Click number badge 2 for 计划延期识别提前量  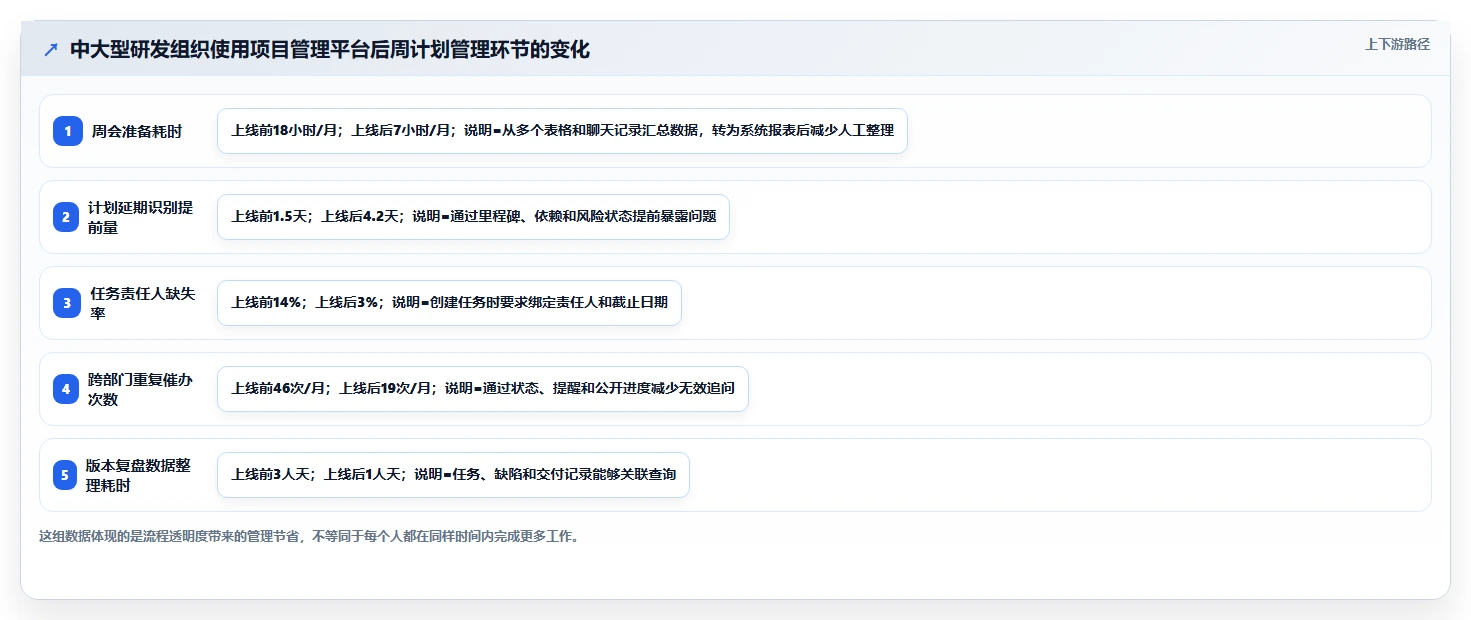[x=66, y=217]
